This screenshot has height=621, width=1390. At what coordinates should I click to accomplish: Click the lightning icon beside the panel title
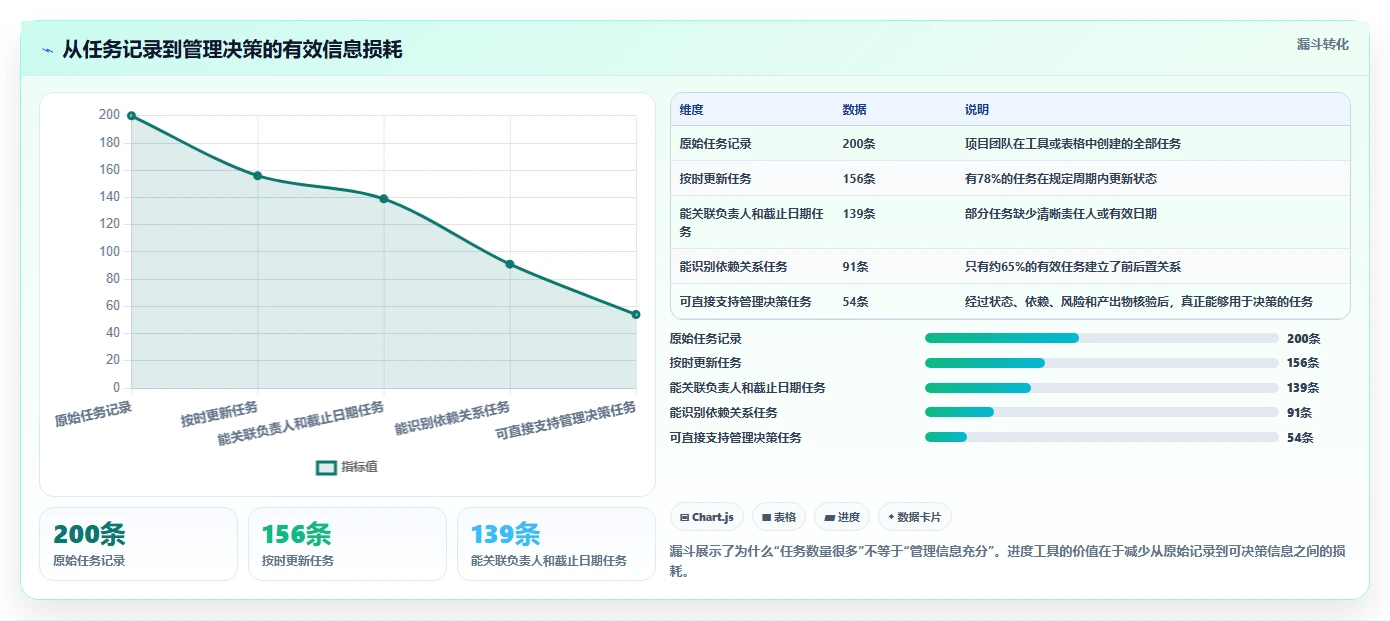point(48,50)
